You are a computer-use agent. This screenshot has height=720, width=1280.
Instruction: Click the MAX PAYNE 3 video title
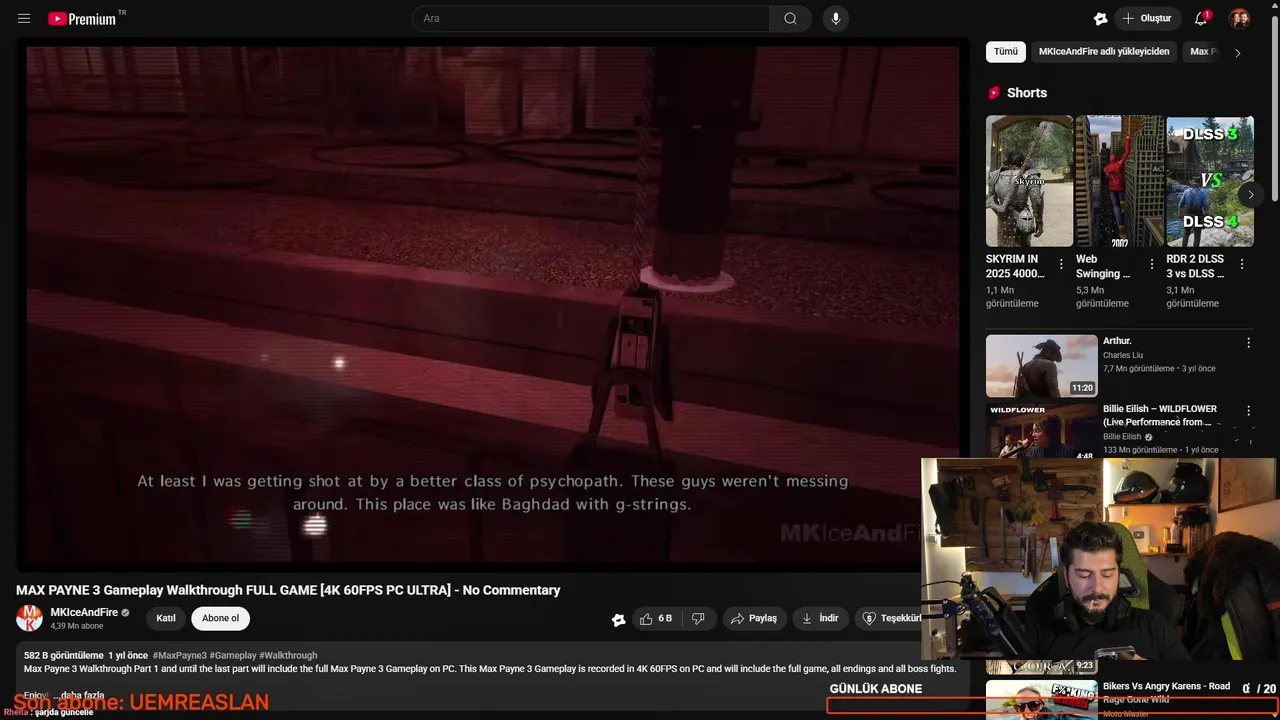(x=288, y=590)
